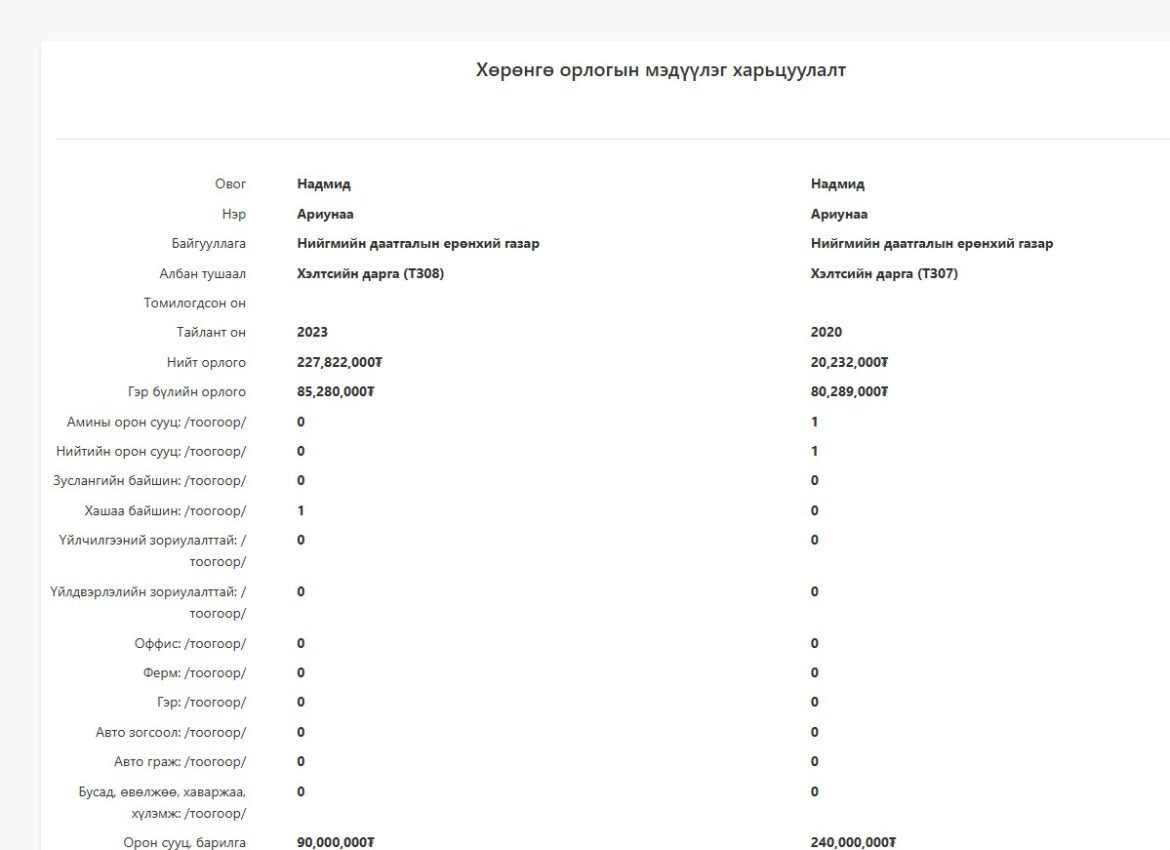
Task: Select the Амины орон сууц row label
Action: point(156,422)
